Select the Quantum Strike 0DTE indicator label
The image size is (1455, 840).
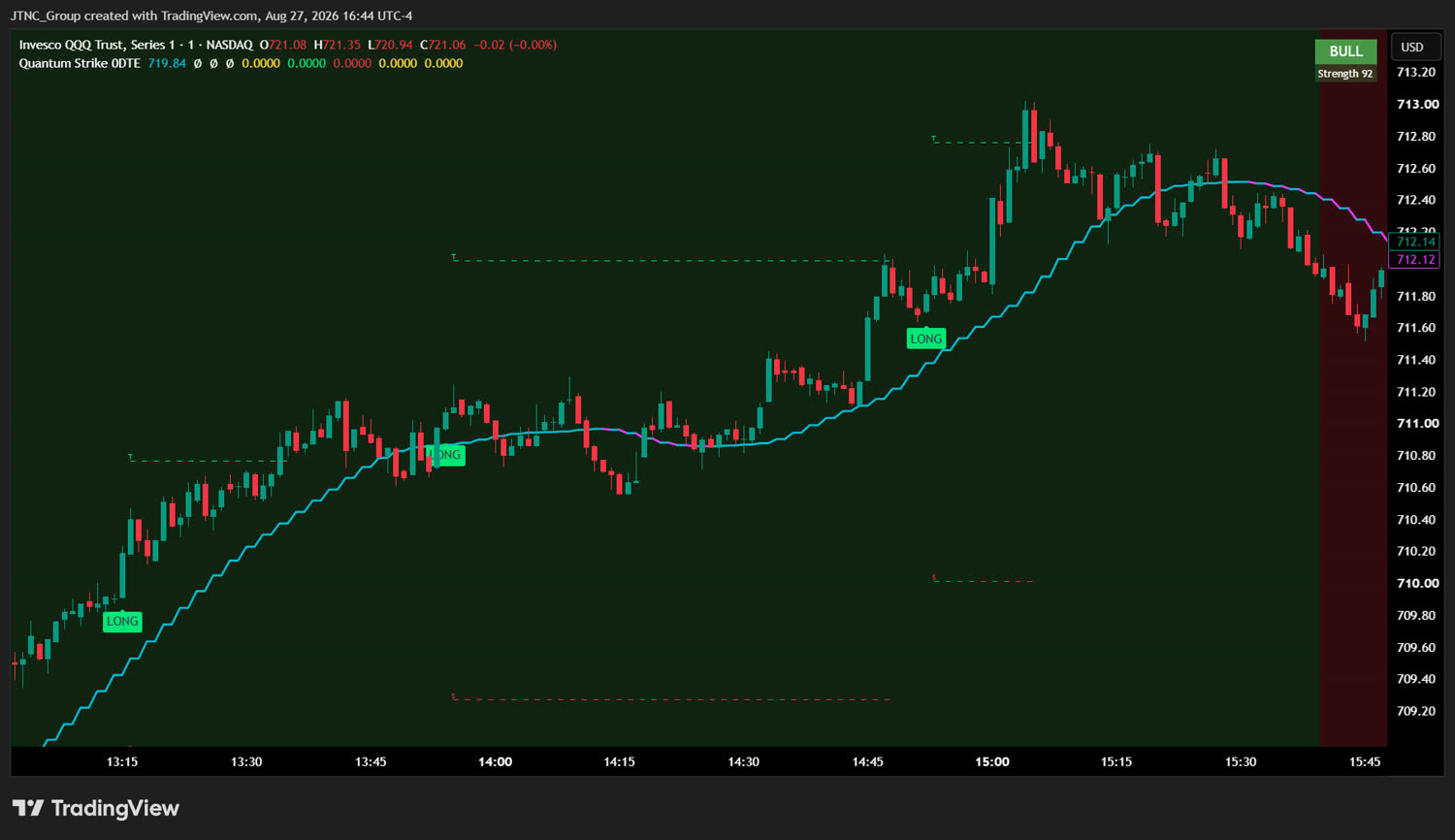(80, 63)
